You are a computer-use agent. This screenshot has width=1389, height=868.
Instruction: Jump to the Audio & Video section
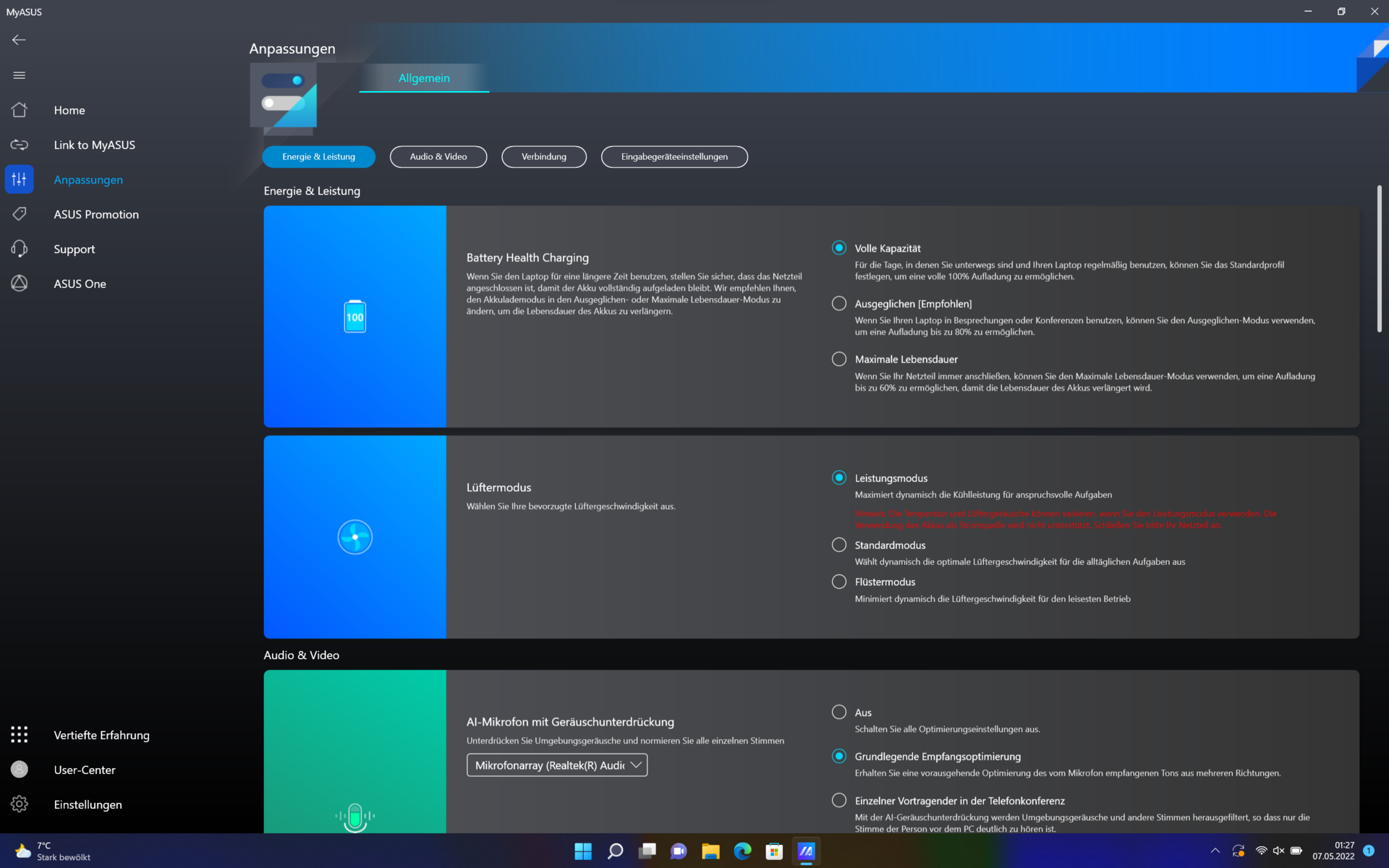pos(438,157)
